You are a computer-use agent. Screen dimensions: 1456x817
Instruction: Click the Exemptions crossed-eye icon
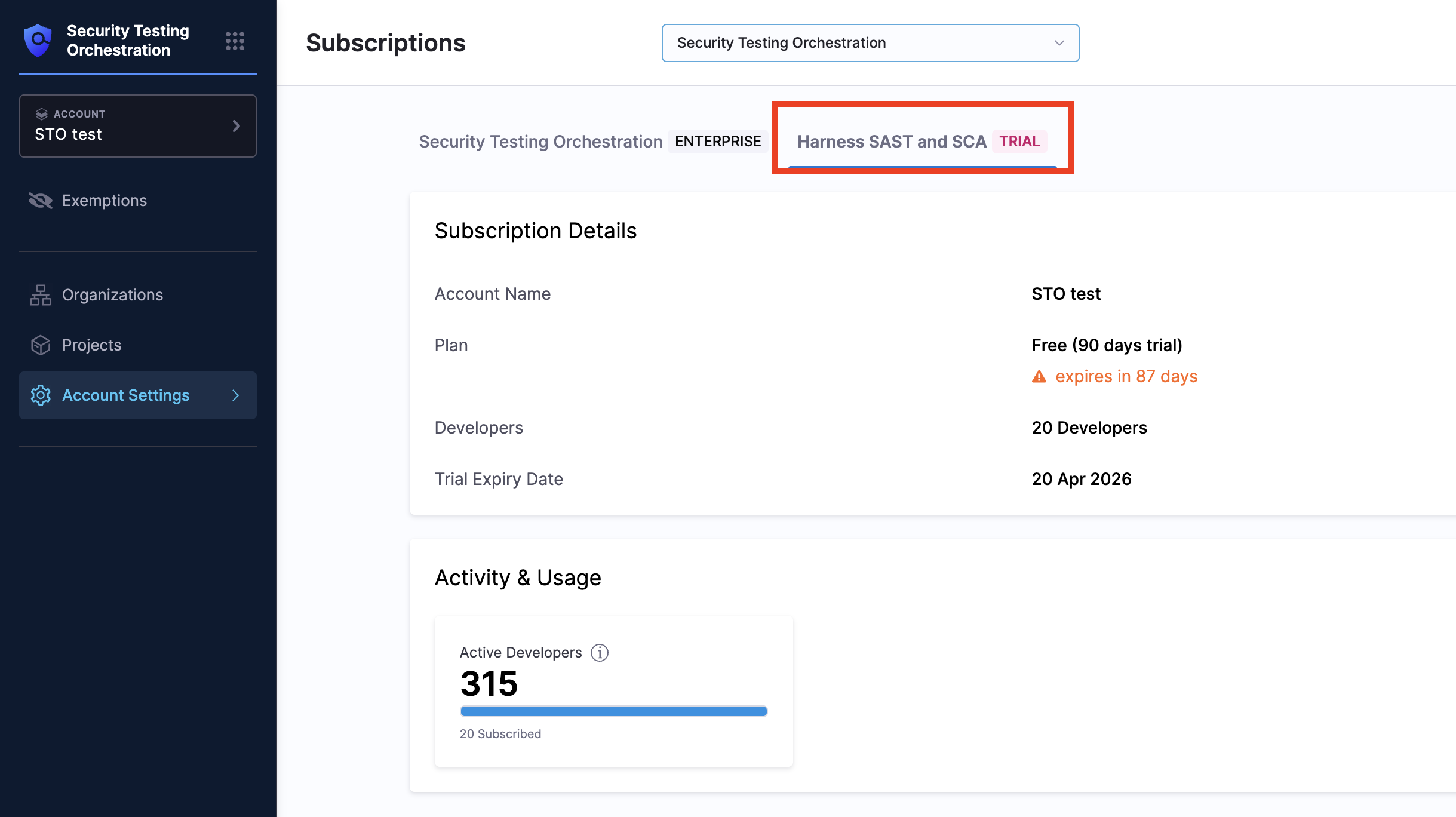[40, 201]
